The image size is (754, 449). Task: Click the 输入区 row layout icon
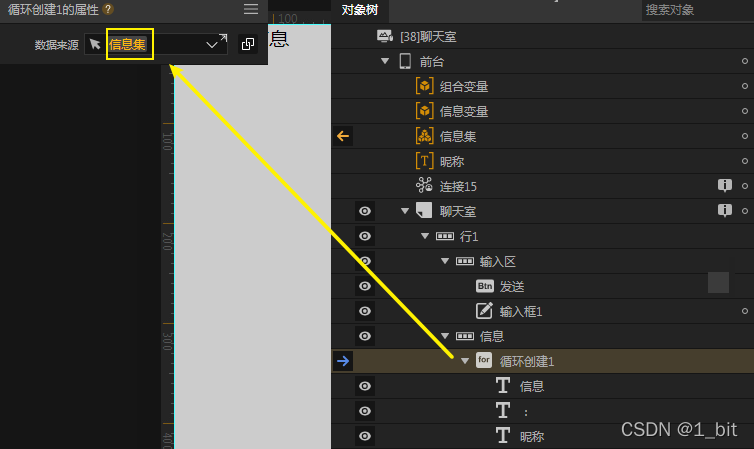[465, 261]
